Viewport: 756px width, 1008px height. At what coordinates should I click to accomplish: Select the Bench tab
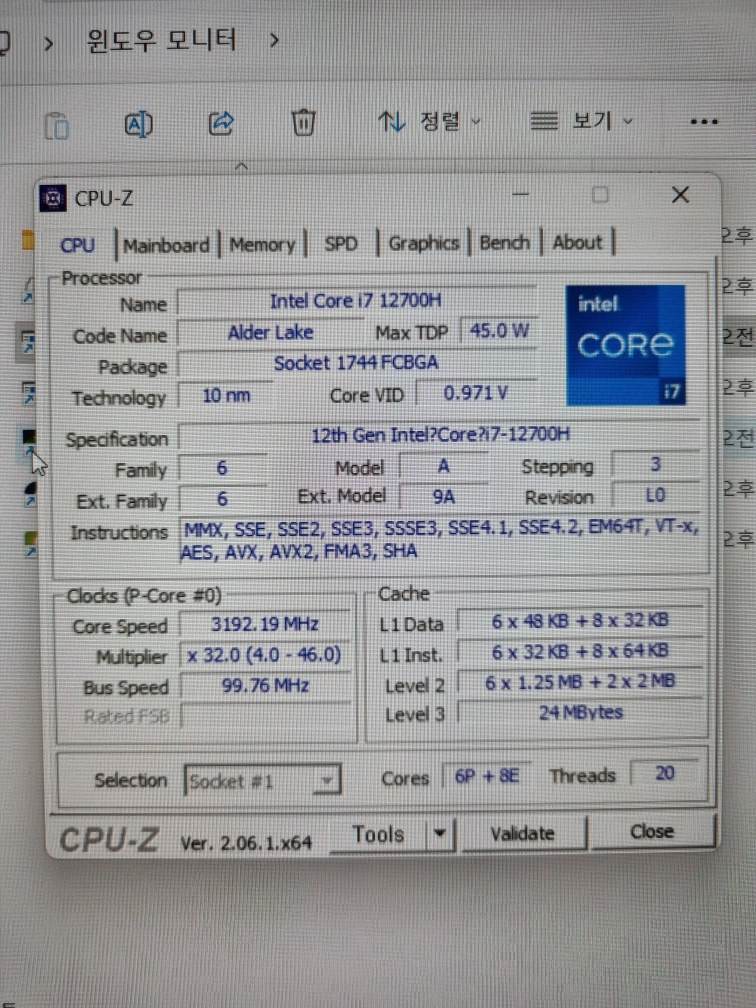pos(504,243)
